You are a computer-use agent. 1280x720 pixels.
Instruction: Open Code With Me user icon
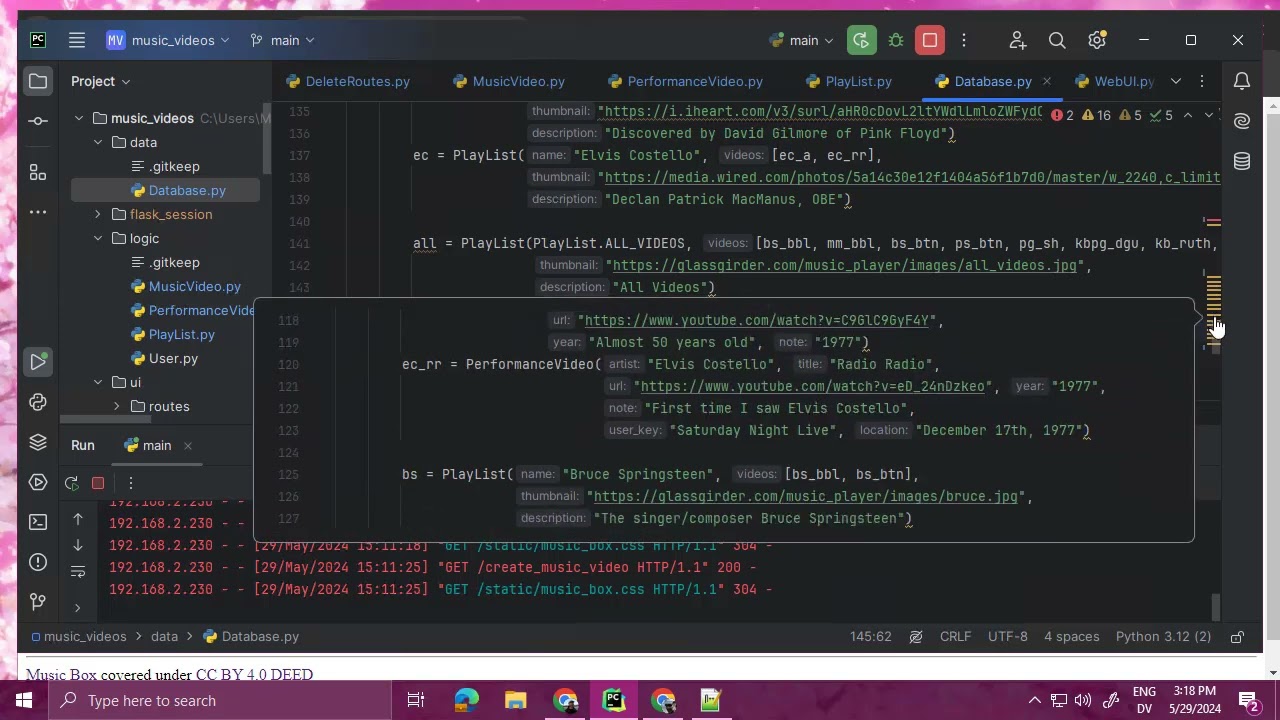[x=1018, y=40]
